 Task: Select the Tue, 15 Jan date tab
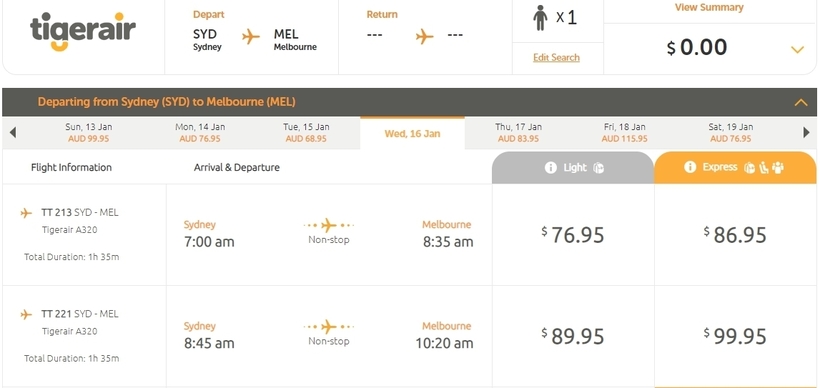(306, 133)
